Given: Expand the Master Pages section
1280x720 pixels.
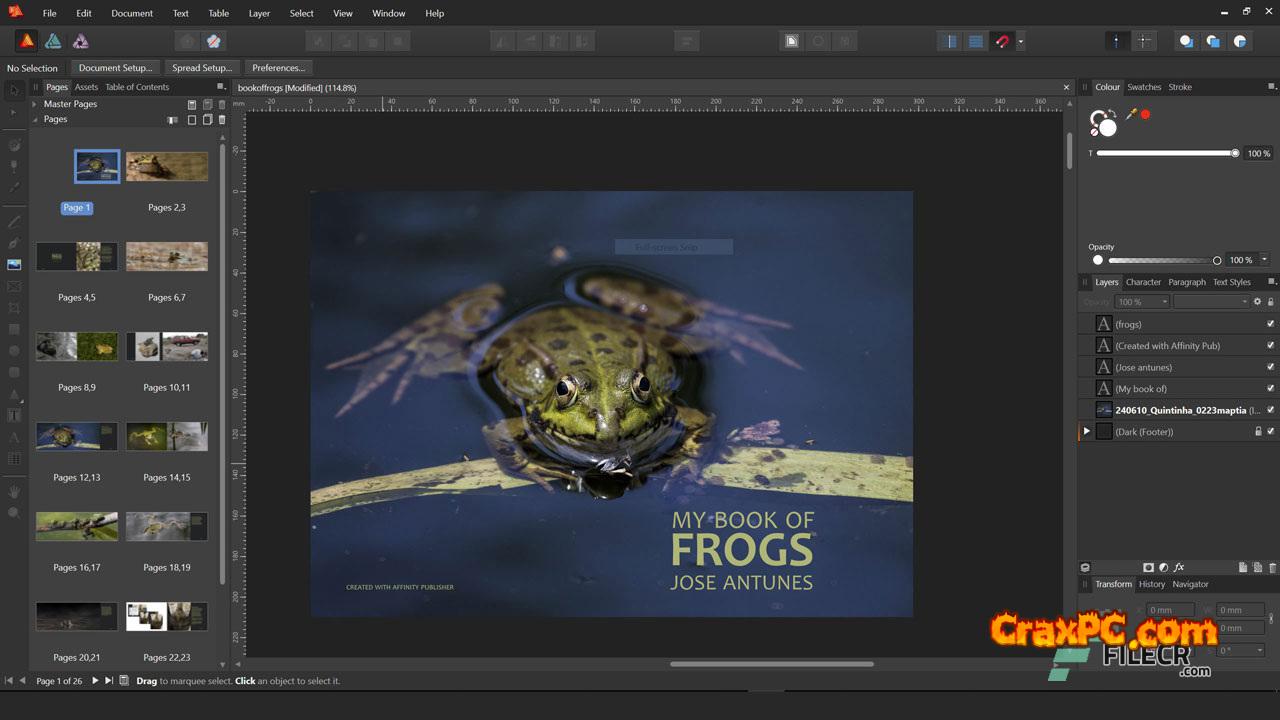Looking at the screenshot, I should (35, 104).
